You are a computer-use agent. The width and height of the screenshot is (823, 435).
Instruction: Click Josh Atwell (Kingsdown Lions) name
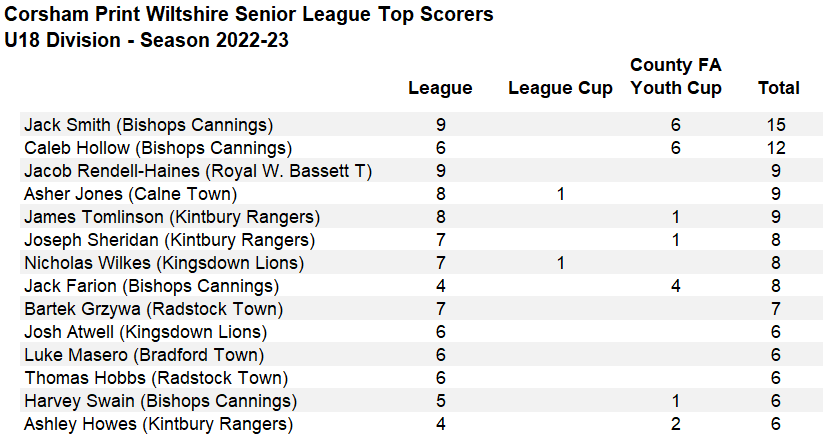pos(145,332)
